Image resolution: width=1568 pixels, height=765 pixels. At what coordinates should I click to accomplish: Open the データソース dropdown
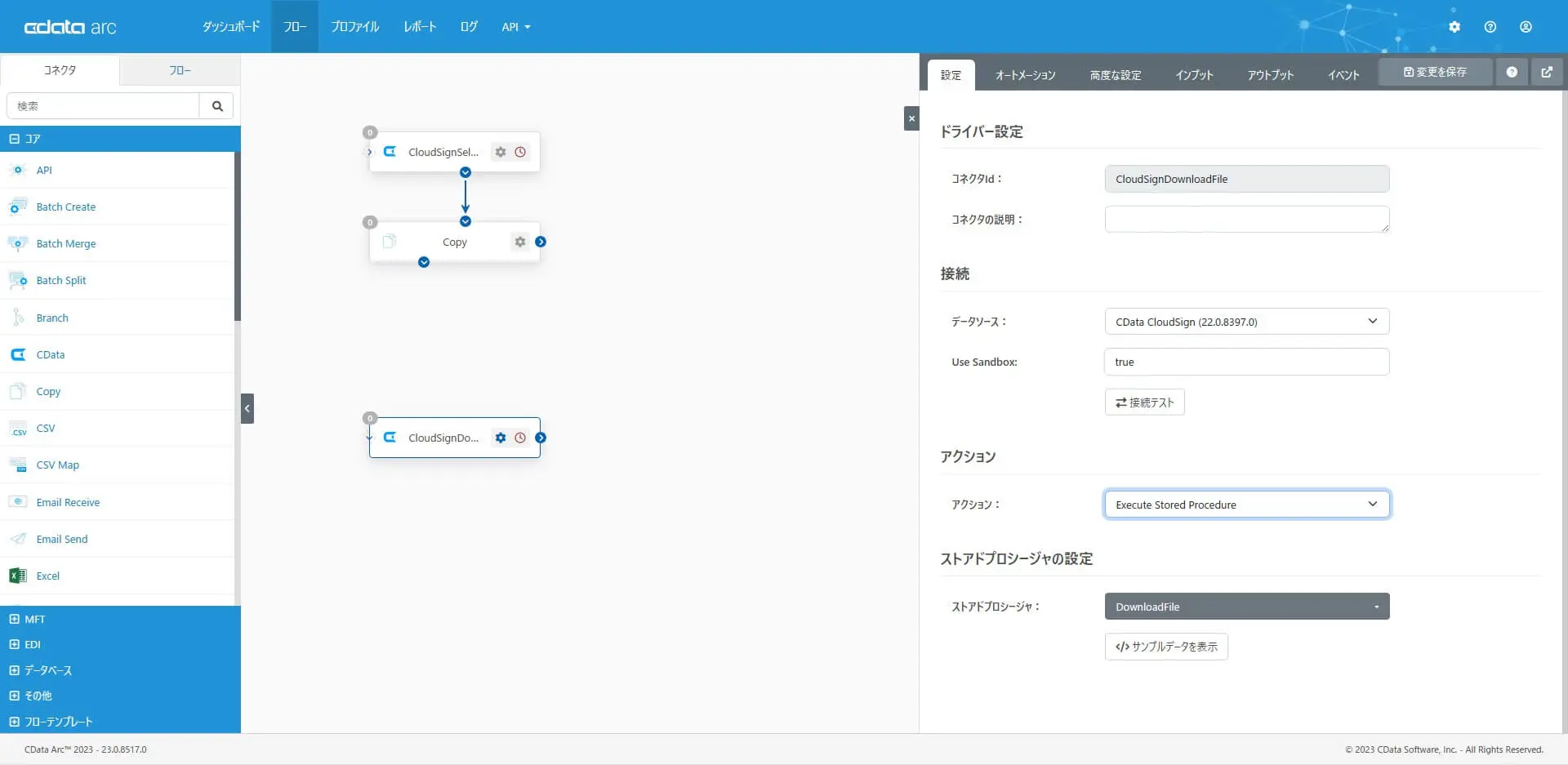(1247, 322)
